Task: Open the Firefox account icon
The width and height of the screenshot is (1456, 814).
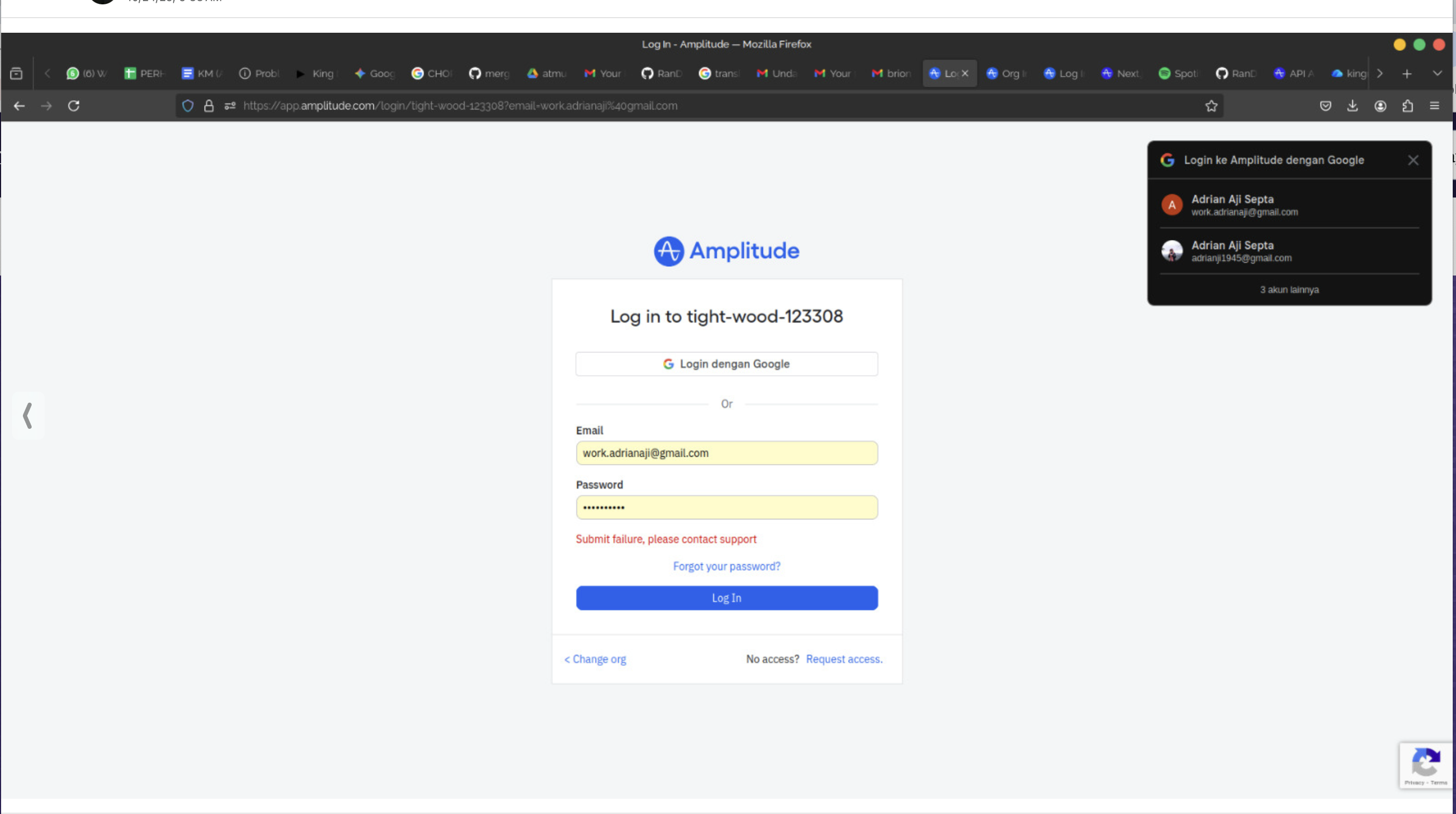Action: pyautogui.click(x=1380, y=106)
